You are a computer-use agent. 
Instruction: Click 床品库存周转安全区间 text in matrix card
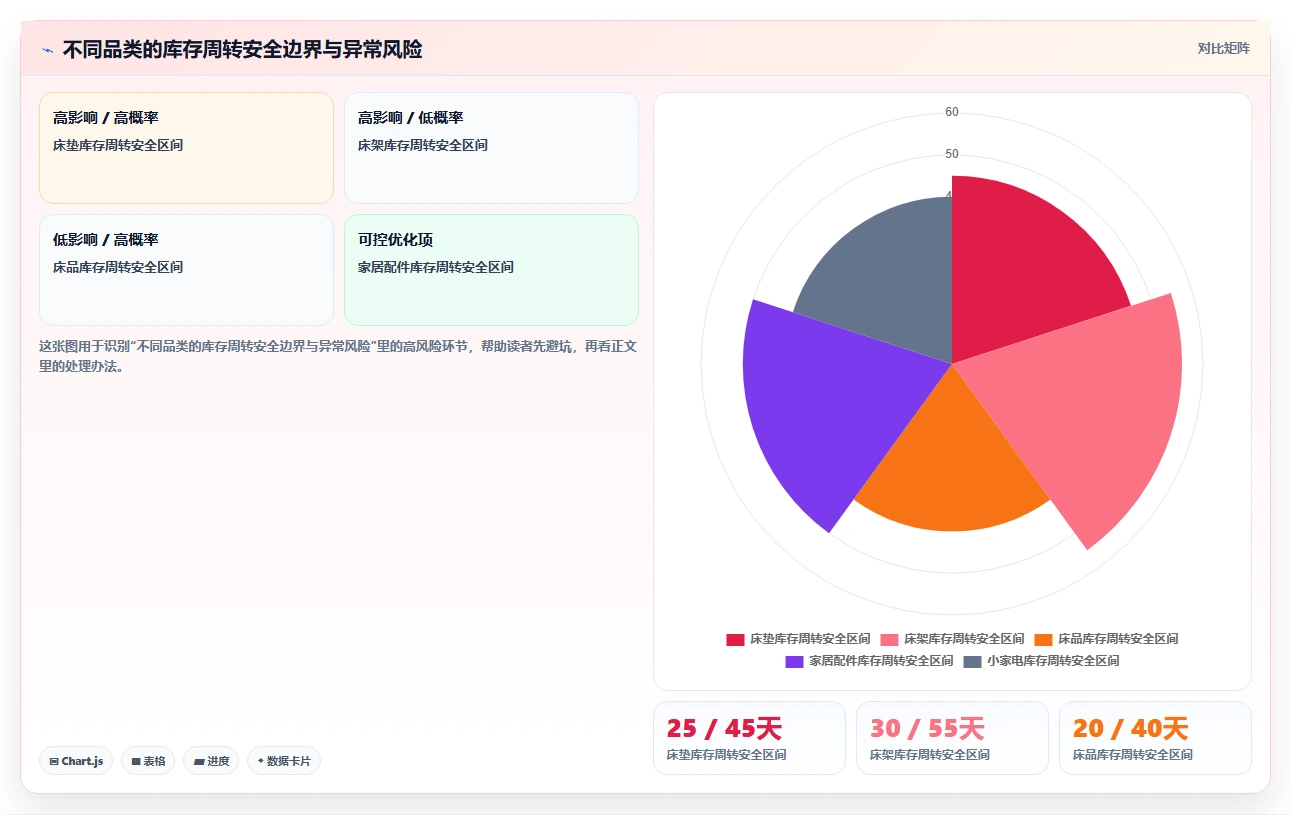[x=118, y=267]
